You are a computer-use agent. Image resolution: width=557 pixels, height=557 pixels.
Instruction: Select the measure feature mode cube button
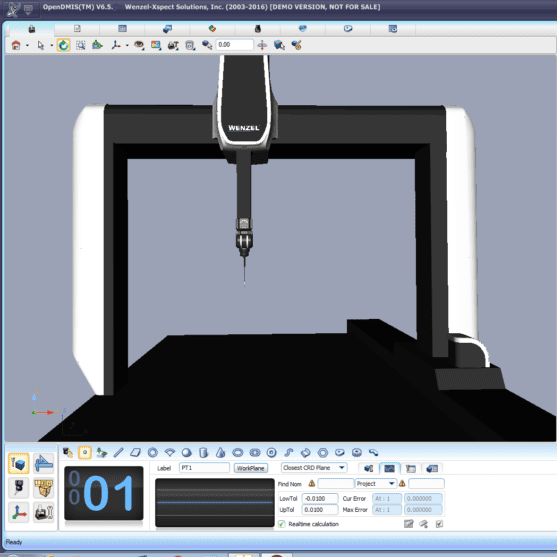pos(18,464)
